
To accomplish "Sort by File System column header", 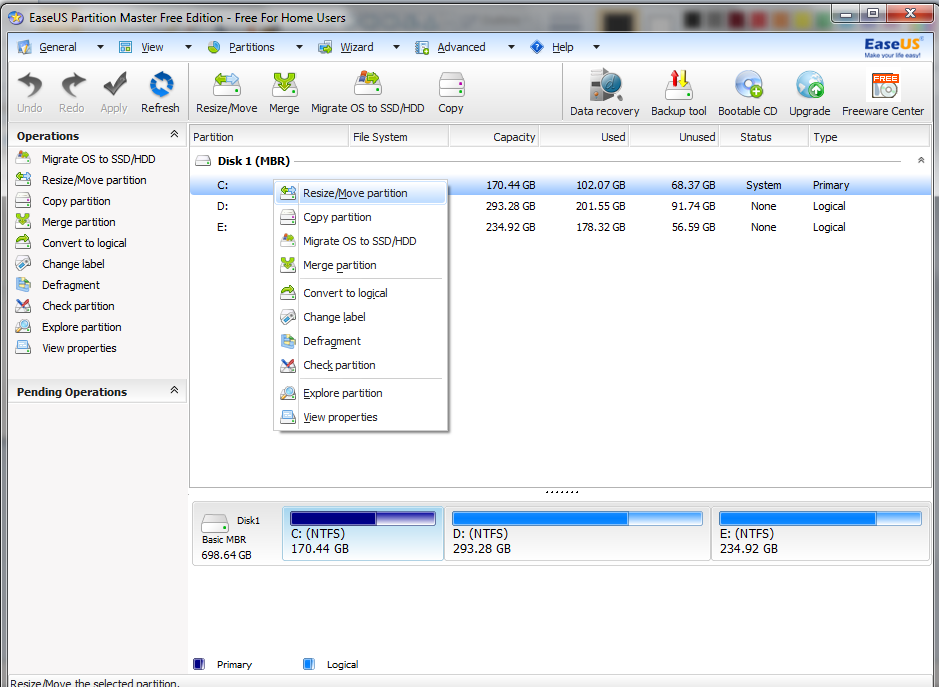I will [x=398, y=137].
